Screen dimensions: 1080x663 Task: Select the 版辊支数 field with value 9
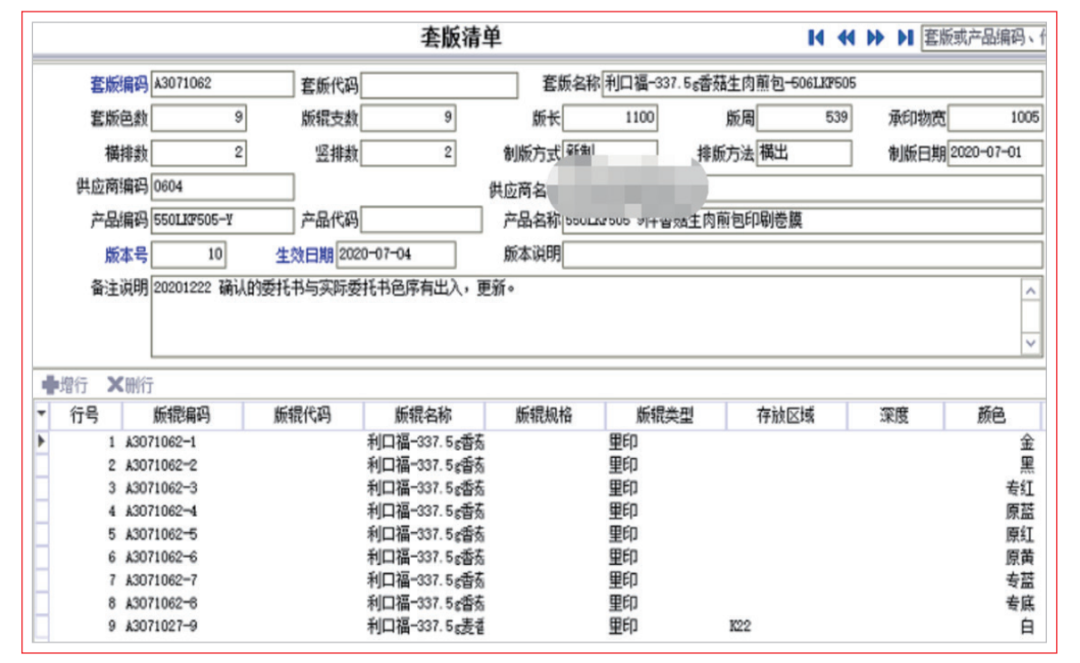408,118
